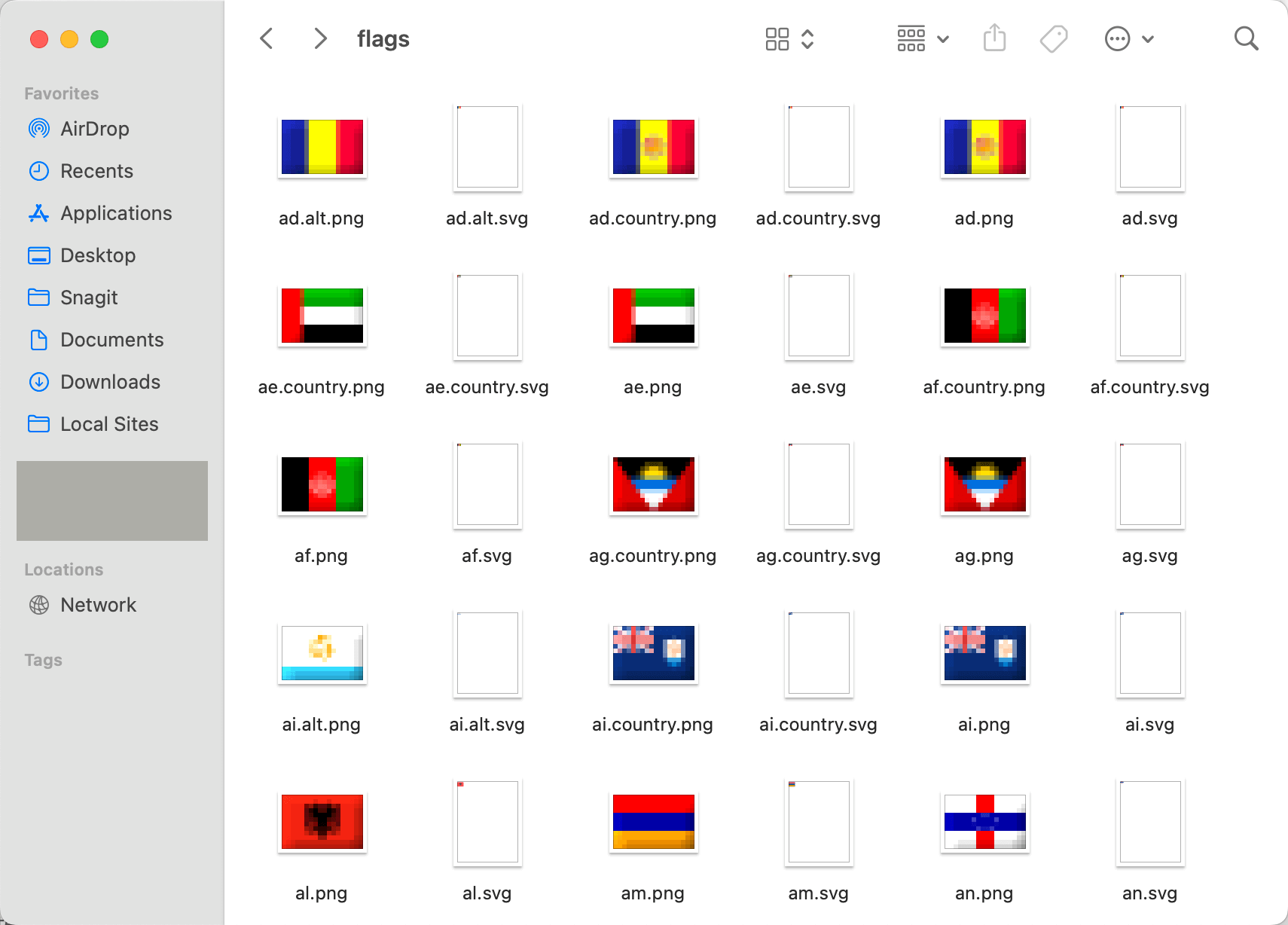Select Network under Locations

[98, 604]
